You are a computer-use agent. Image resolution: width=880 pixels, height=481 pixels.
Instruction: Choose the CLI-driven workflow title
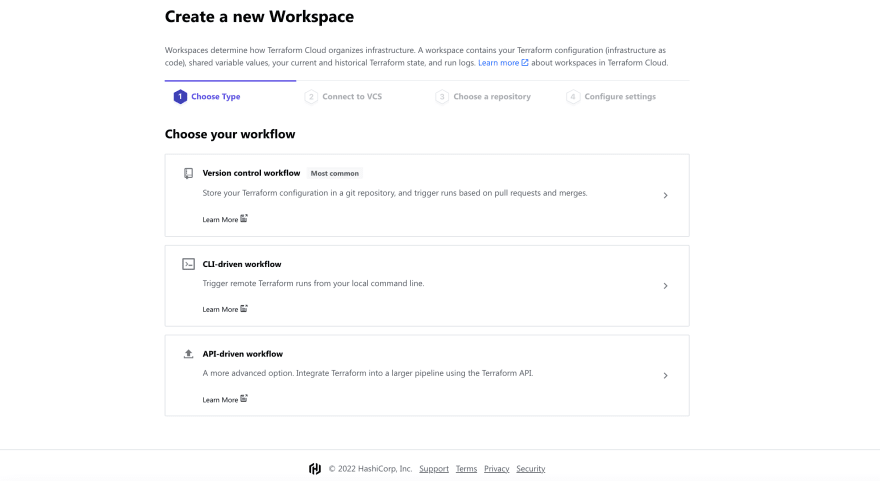click(242, 264)
